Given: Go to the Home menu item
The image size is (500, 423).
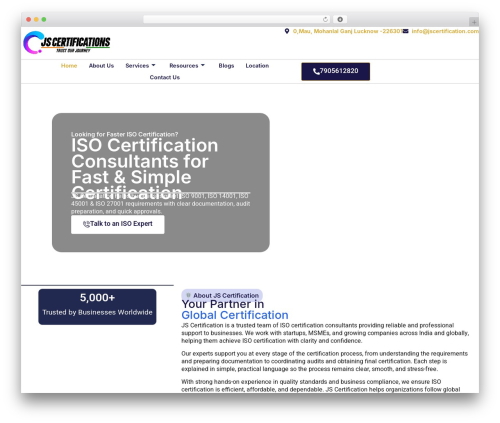Looking at the screenshot, I should tap(69, 66).
